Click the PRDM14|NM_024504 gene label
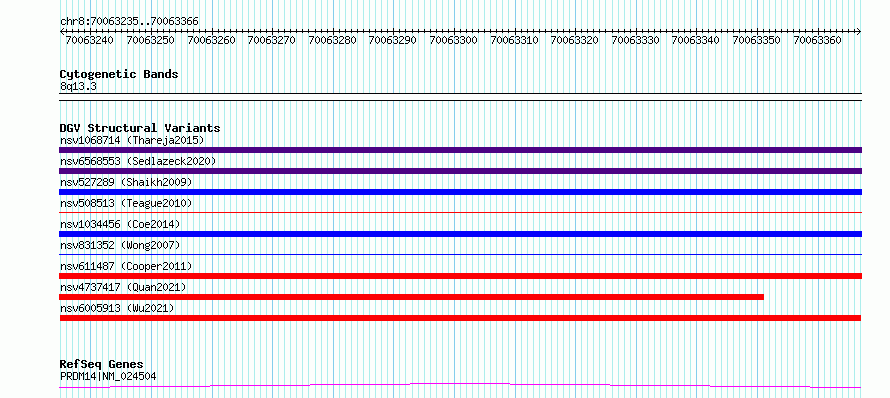This screenshot has width=890, height=398. (x=108, y=376)
